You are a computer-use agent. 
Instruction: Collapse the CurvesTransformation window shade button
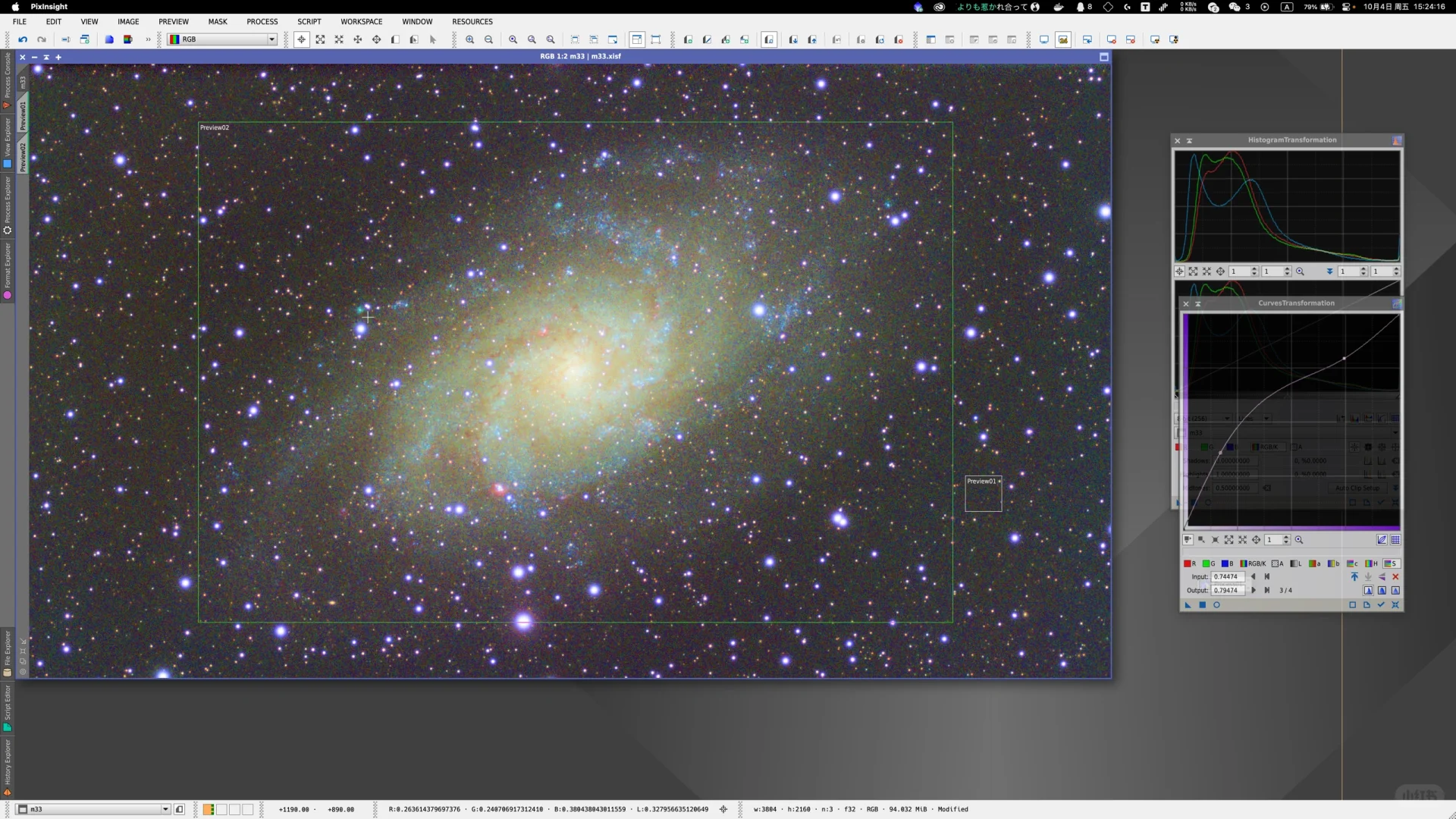[1198, 303]
